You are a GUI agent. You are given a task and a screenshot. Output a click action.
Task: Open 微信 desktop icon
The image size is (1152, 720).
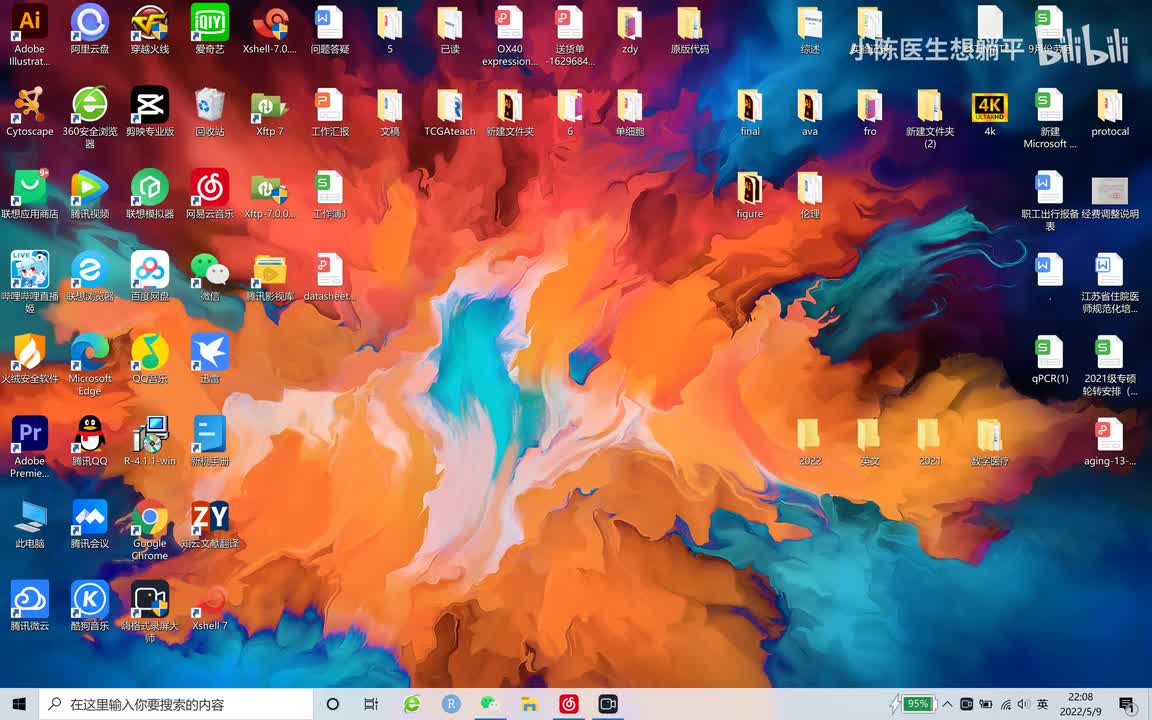pyautogui.click(x=209, y=276)
